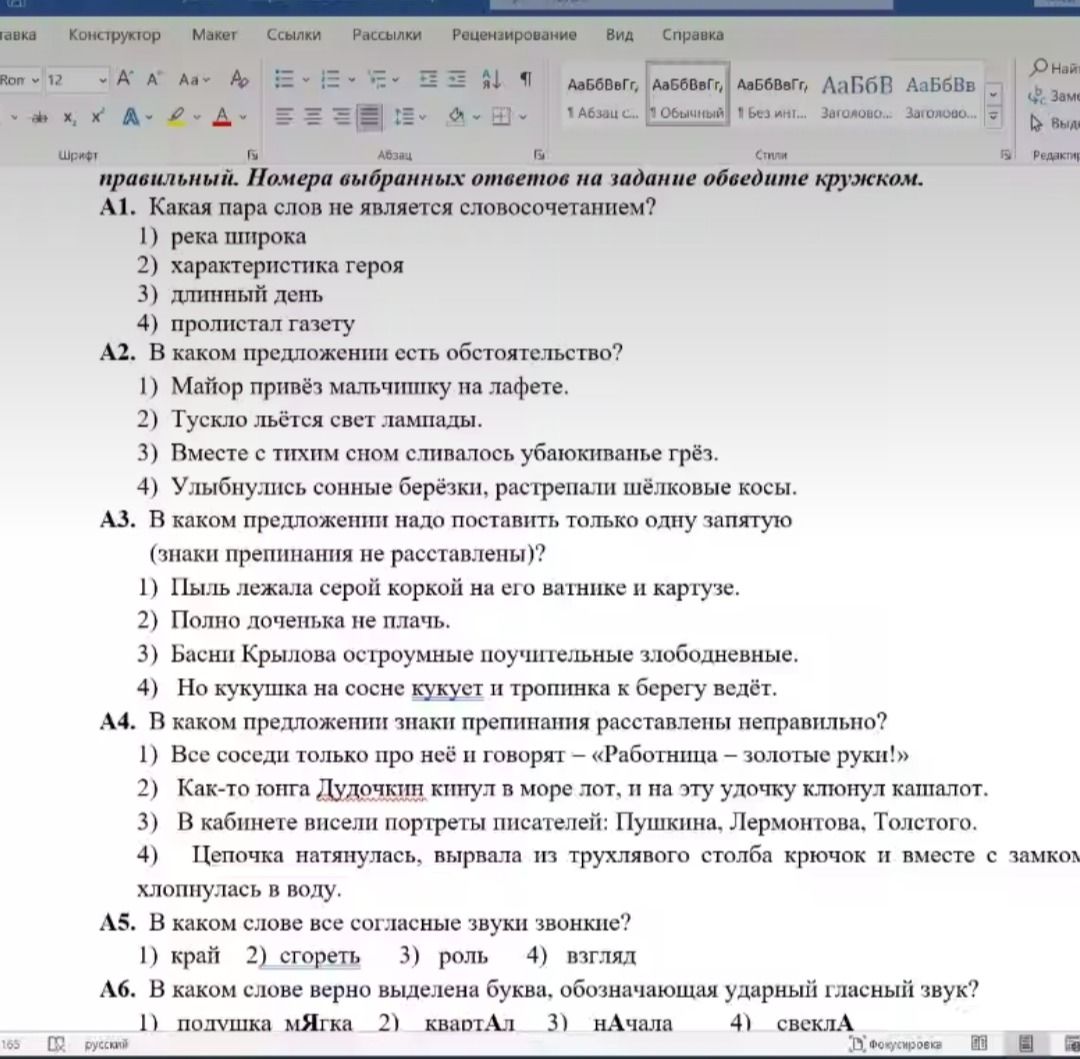This screenshot has width=1080, height=1059.
Task: Click the Clear All Formatting icon
Action: 239,80
